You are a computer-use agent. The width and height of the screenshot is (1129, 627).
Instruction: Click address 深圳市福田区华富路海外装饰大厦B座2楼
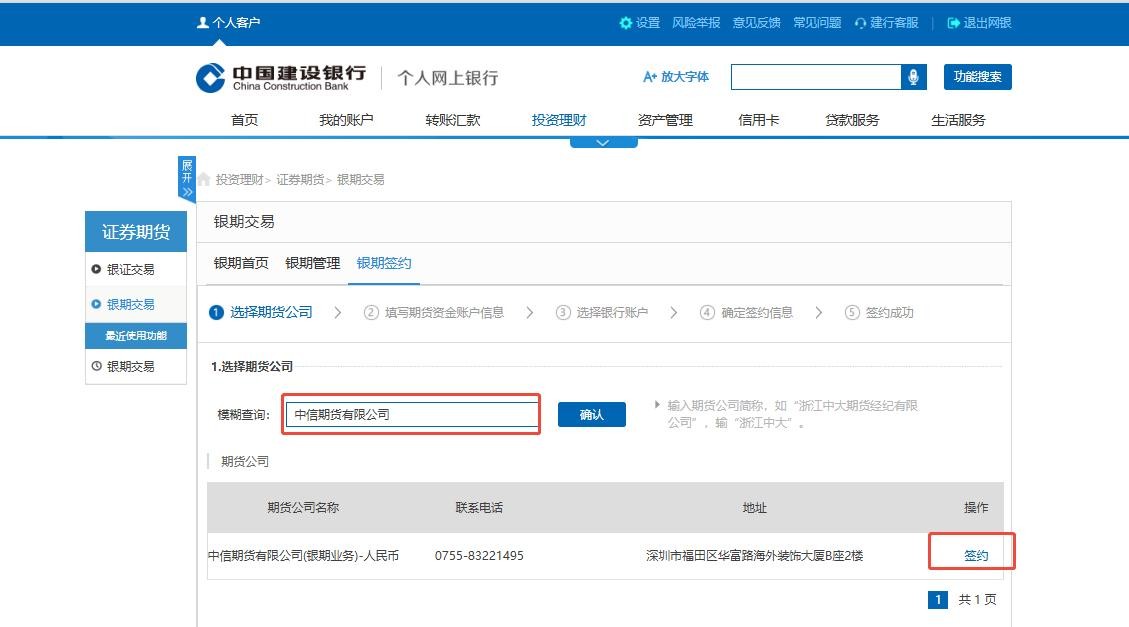[x=754, y=556]
